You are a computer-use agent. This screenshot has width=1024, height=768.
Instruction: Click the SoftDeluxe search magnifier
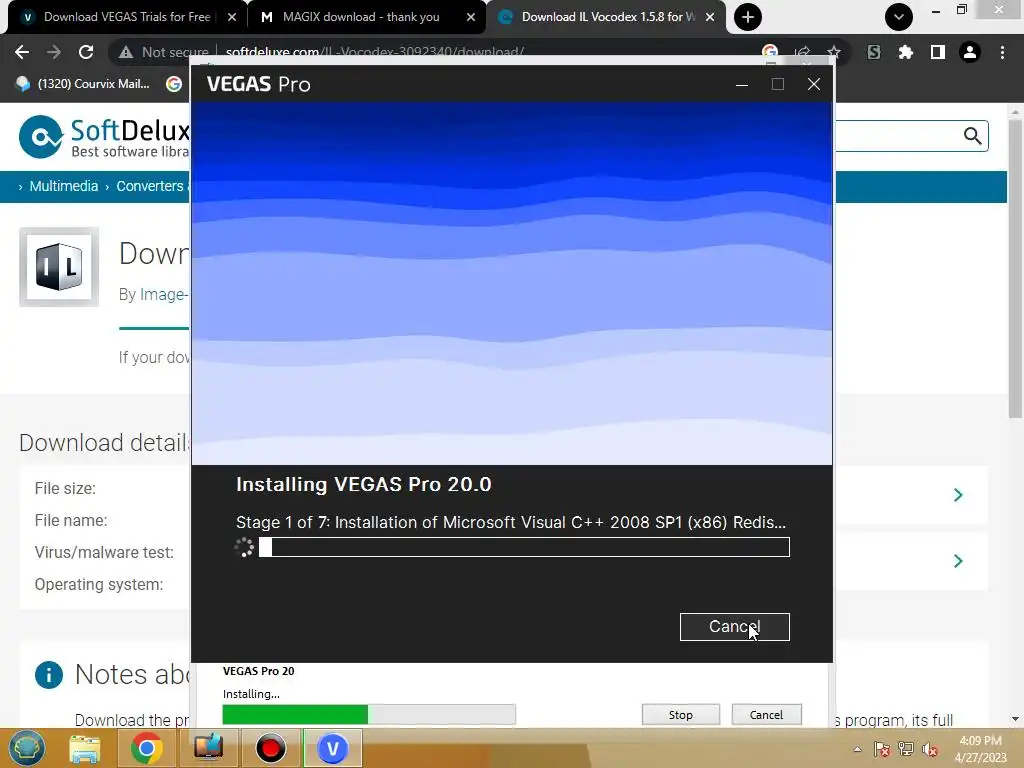[972, 136]
